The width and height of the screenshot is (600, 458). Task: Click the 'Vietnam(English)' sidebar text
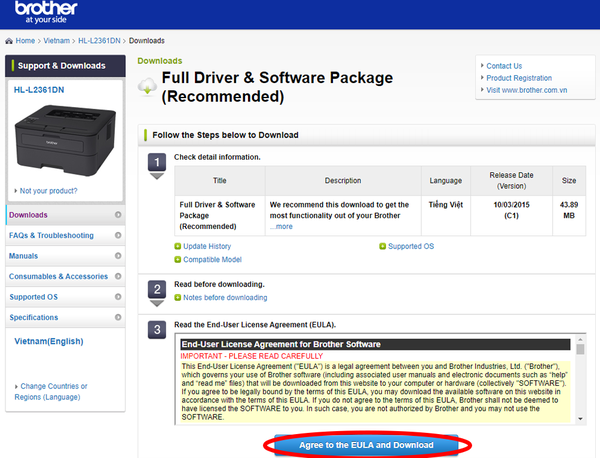pos(49,341)
